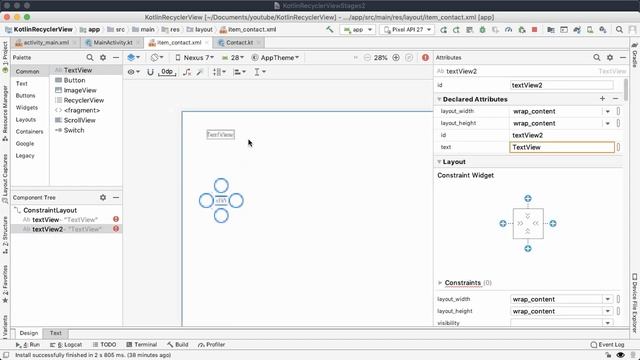This screenshot has width=640, height=360.
Task: Hide the Palette panel with minus icon
Action: 116,58
